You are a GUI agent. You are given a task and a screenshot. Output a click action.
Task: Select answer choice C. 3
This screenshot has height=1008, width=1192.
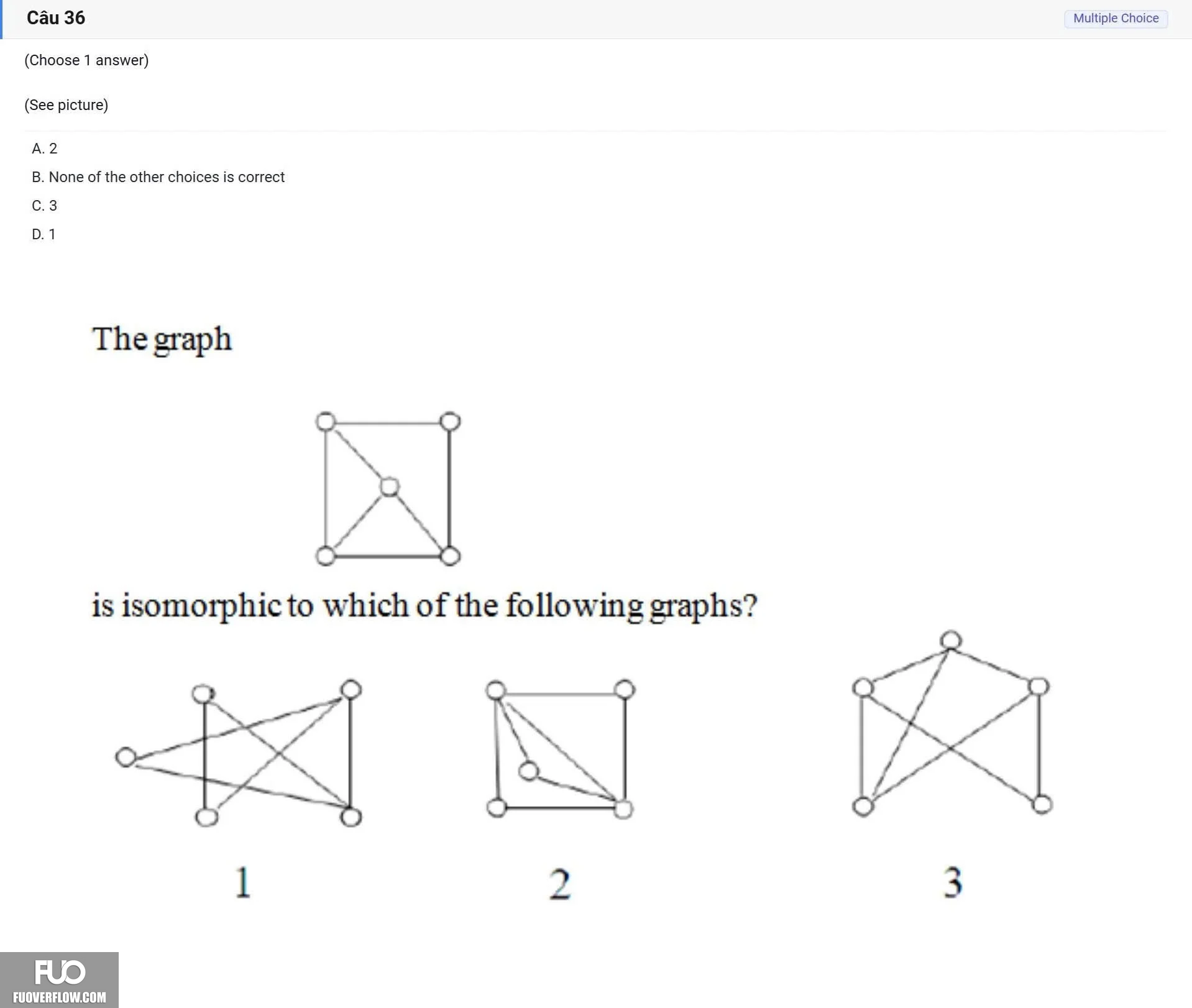(44, 206)
